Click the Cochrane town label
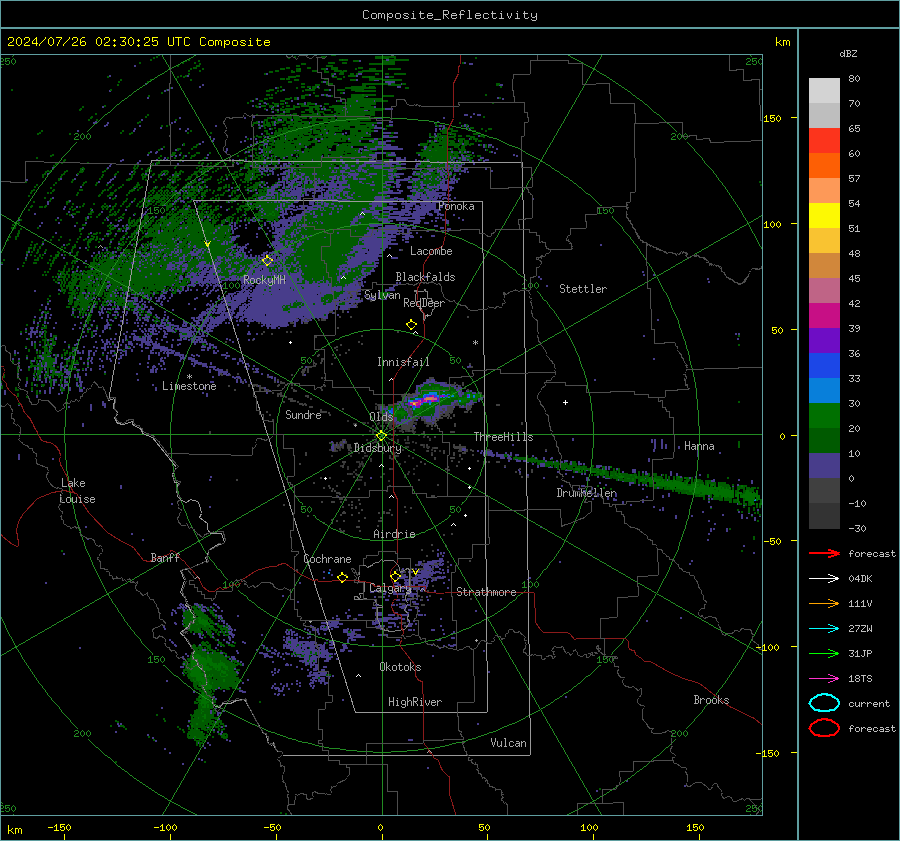 pos(327,559)
